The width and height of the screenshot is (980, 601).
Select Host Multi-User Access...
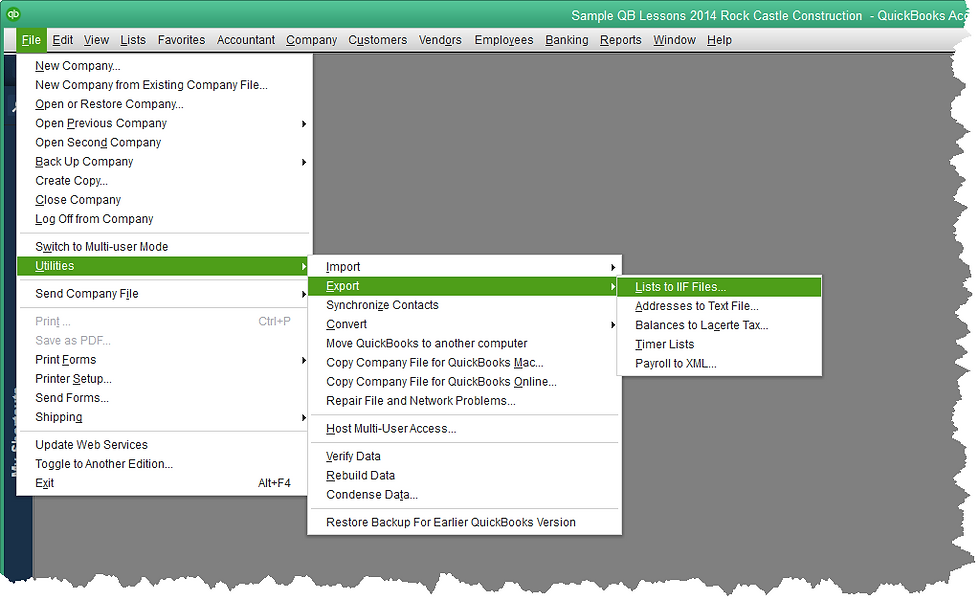click(x=464, y=429)
